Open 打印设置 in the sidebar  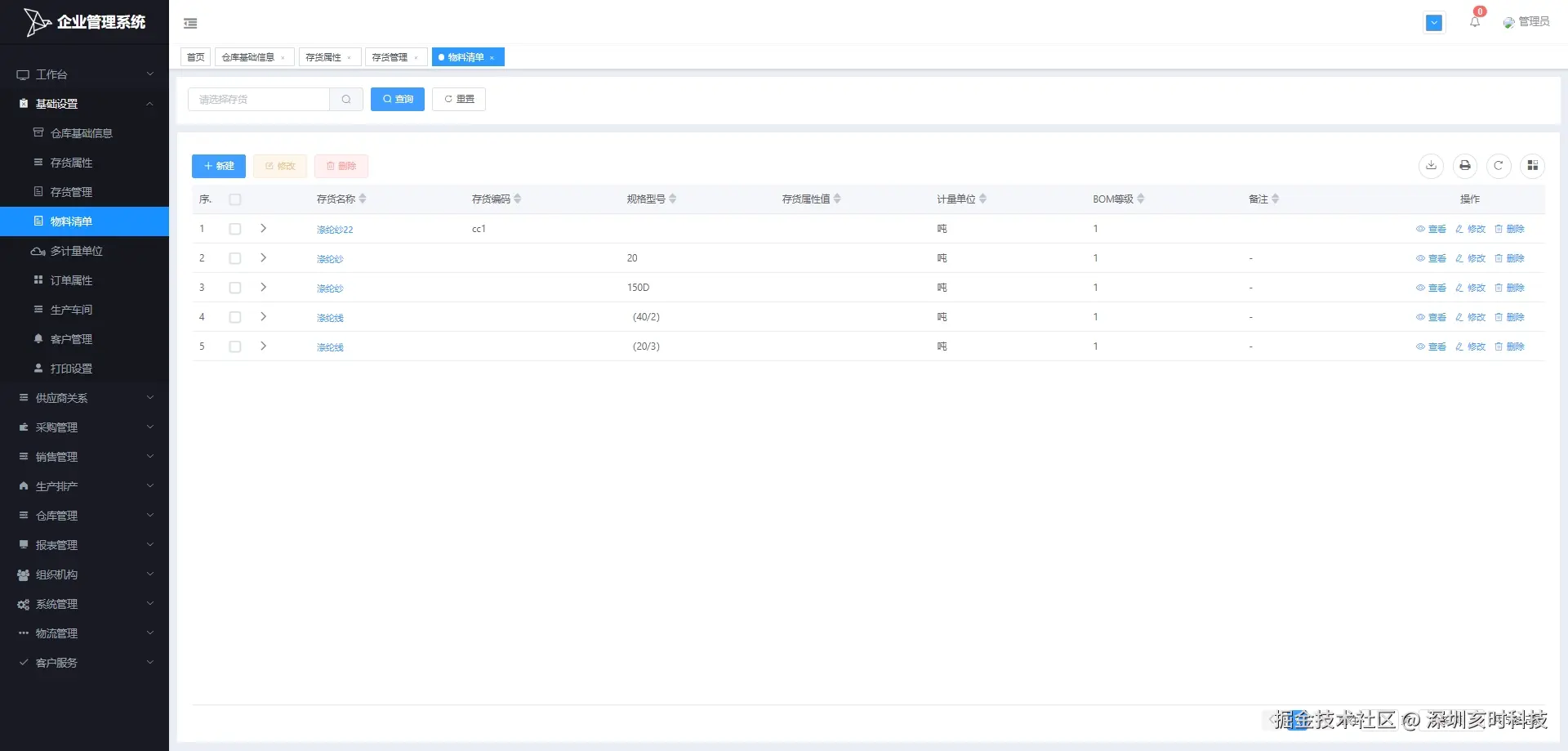84,369
